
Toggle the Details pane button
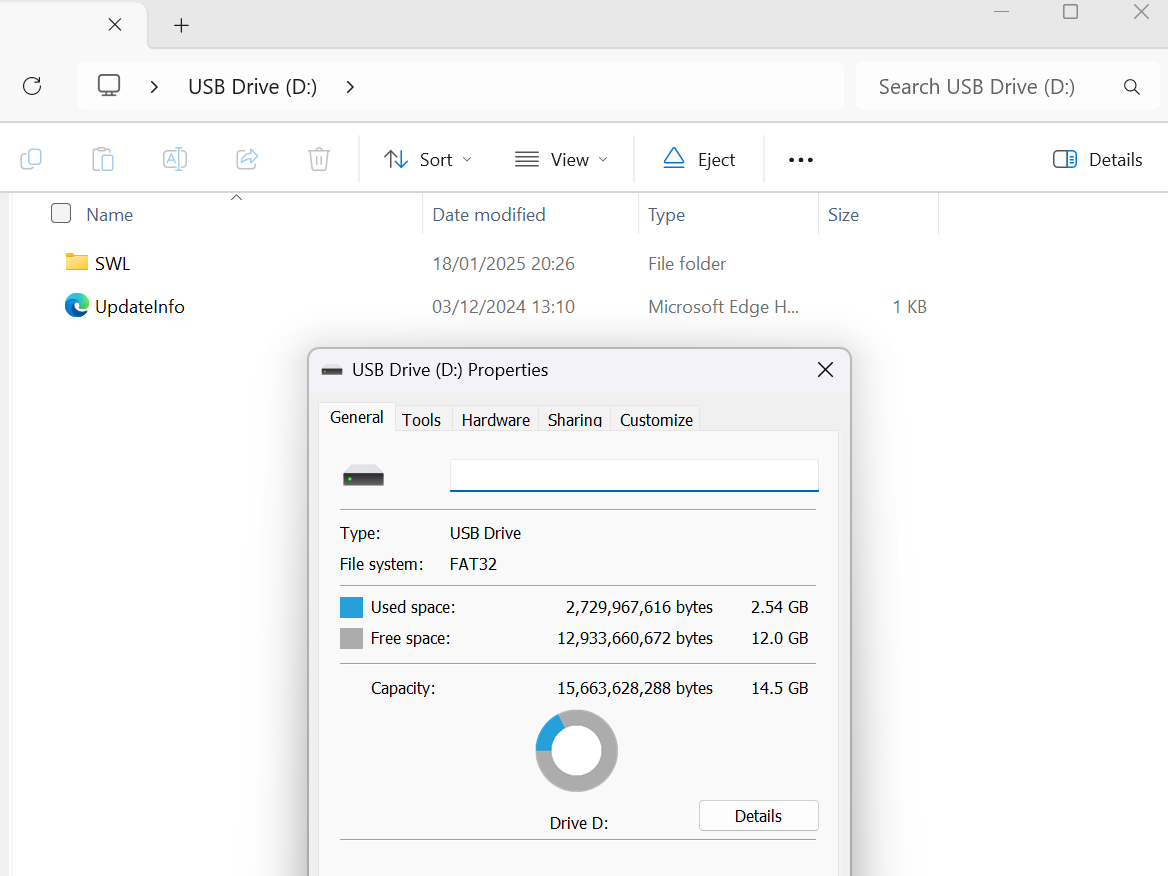(x=1096, y=159)
